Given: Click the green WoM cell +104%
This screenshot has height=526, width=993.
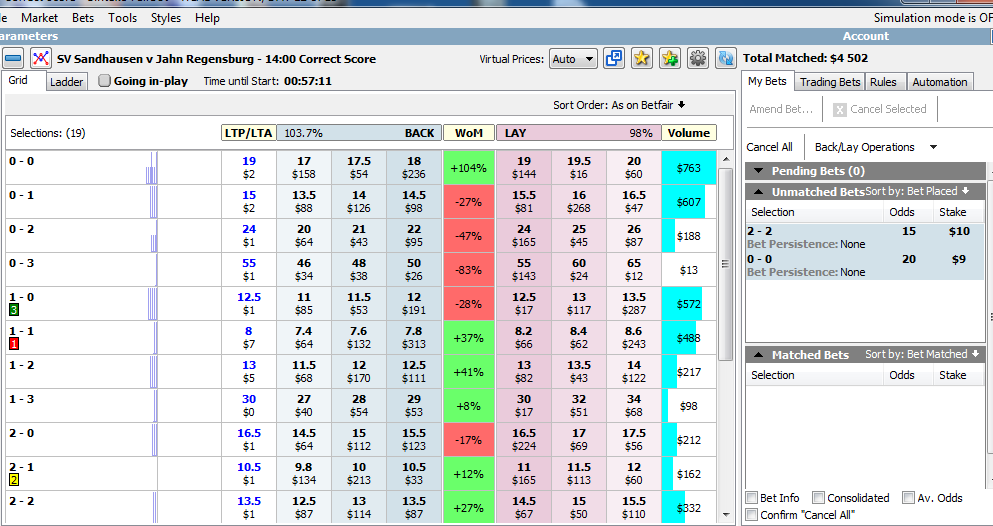Looking at the screenshot, I should [469, 168].
